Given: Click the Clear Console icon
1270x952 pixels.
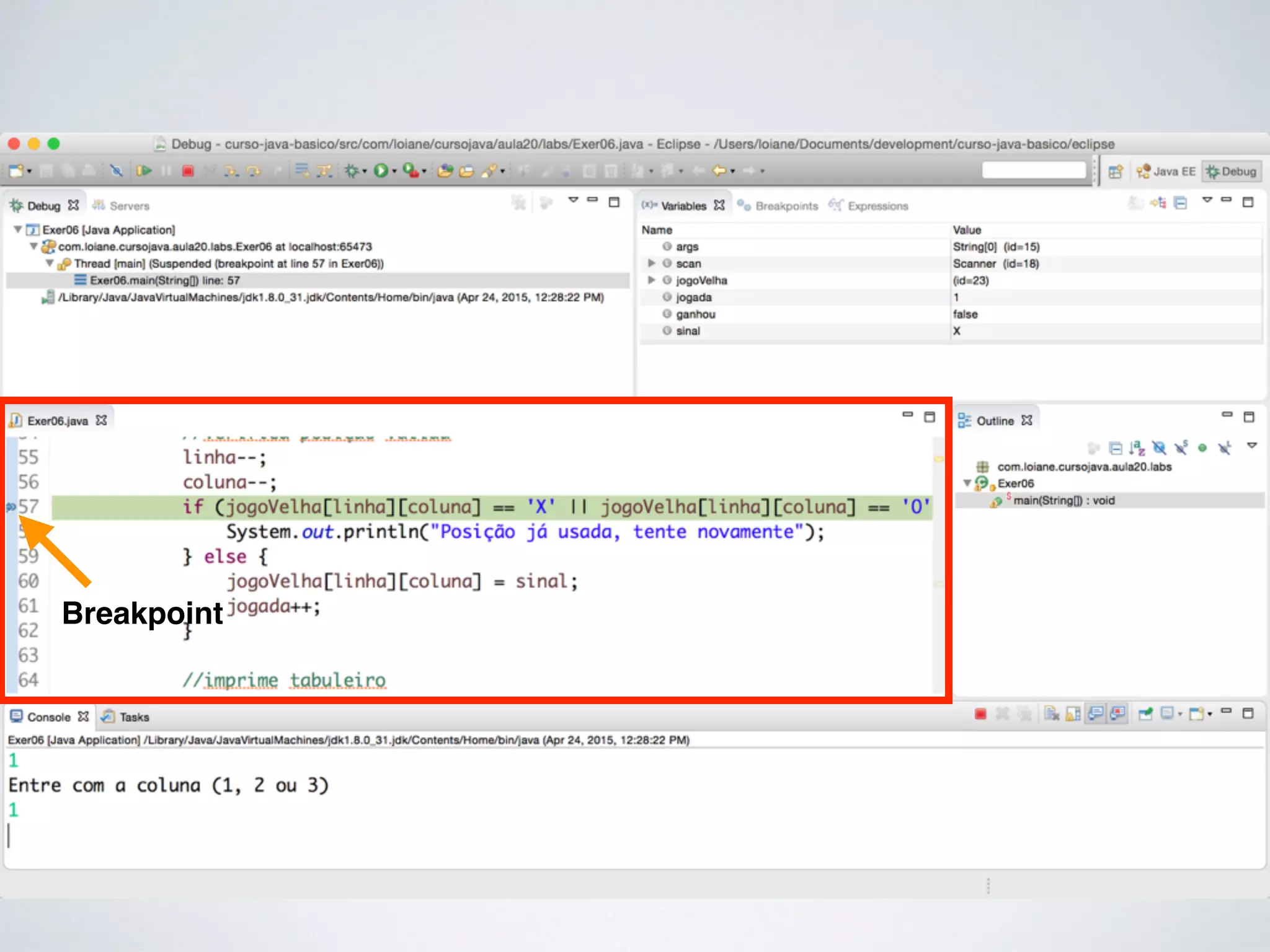Looking at the screenshot, I should 1052,714.
